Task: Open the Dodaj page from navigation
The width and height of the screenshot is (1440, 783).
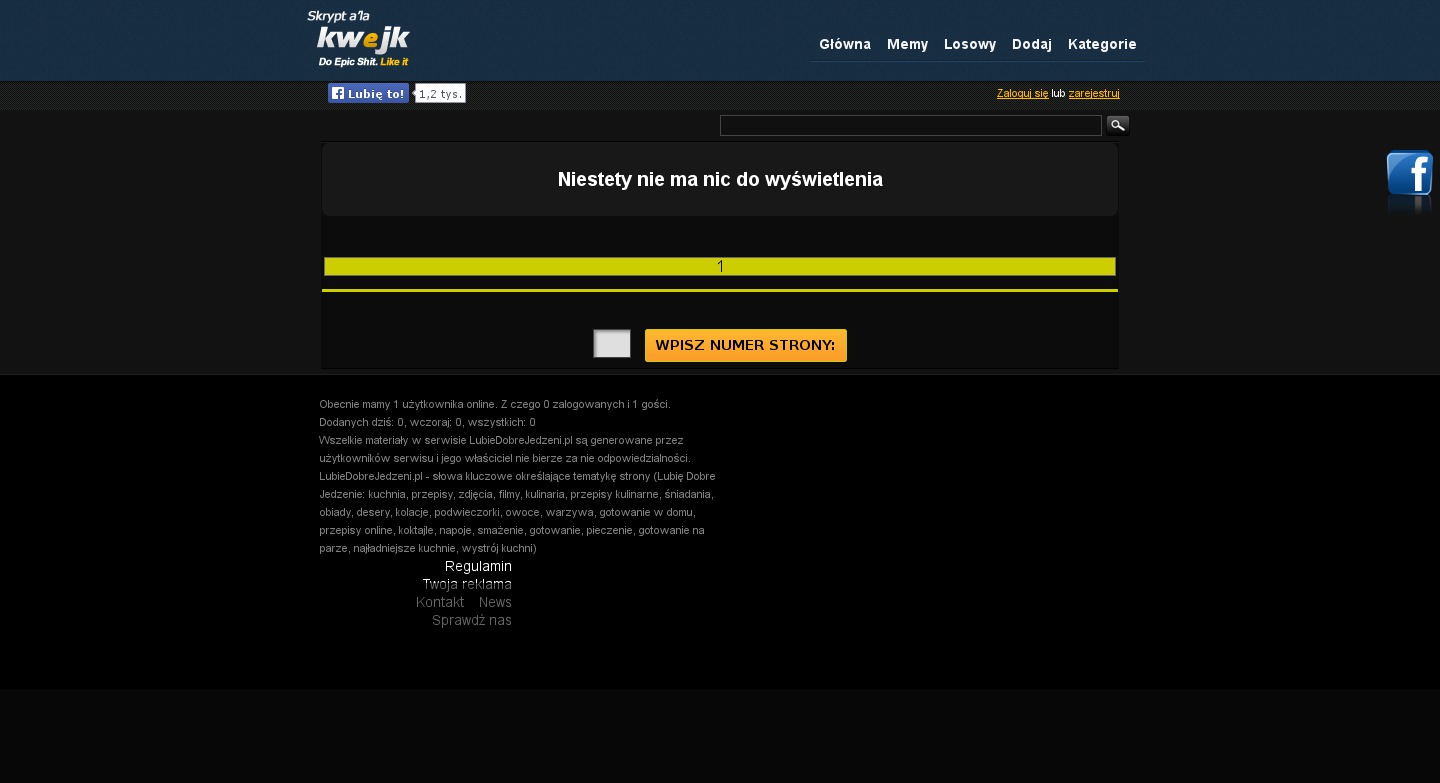Action: [x=1031, y=44]
